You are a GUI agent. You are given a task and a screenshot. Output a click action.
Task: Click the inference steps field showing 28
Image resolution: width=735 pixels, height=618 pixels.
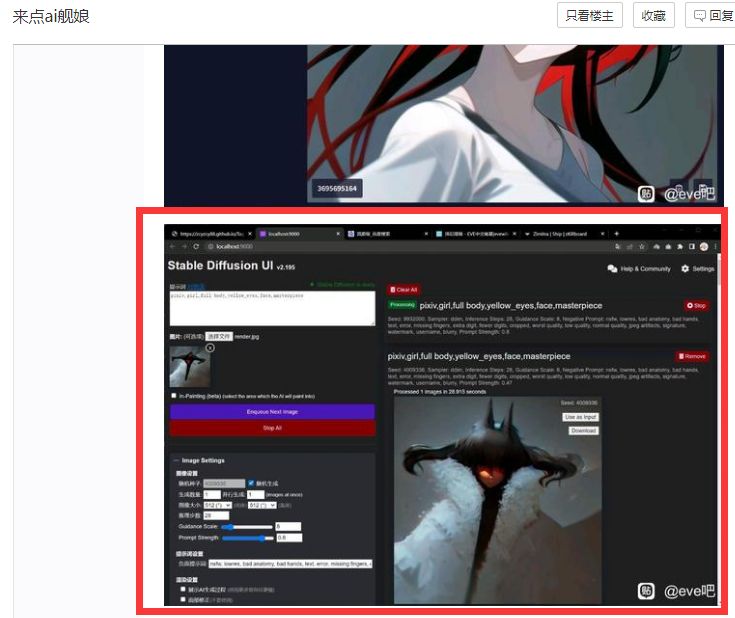tap(216, 516)
